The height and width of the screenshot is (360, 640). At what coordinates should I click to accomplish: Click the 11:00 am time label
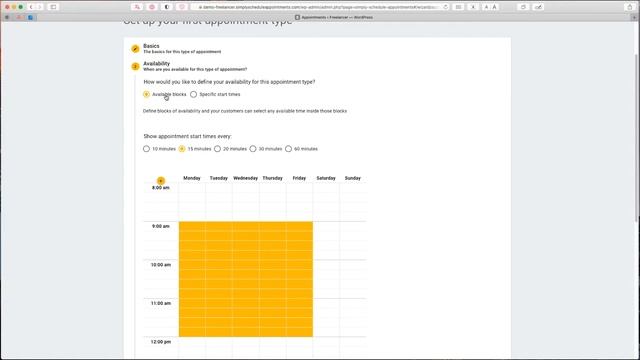161,303
